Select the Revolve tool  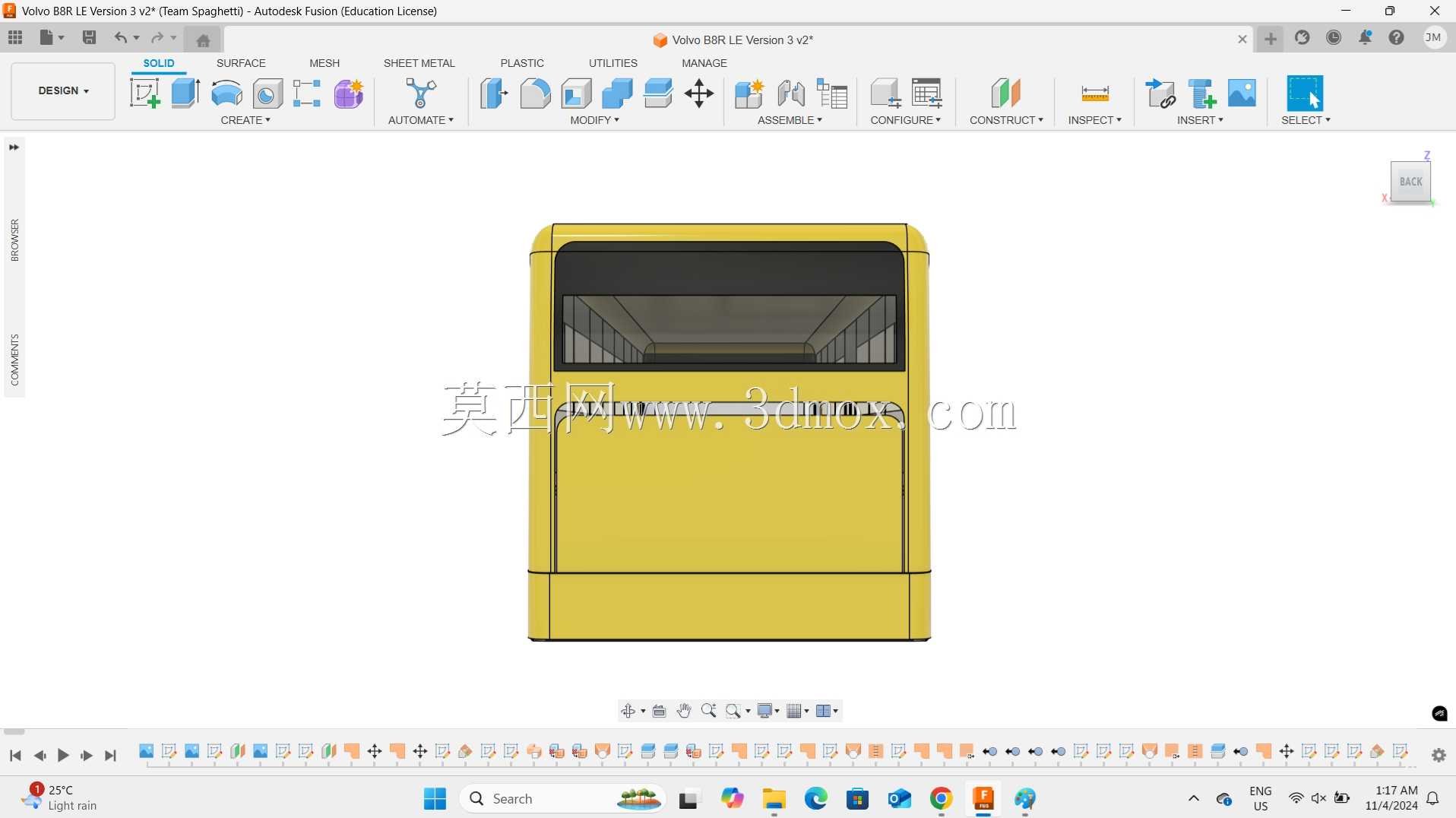tap(226, 94)
